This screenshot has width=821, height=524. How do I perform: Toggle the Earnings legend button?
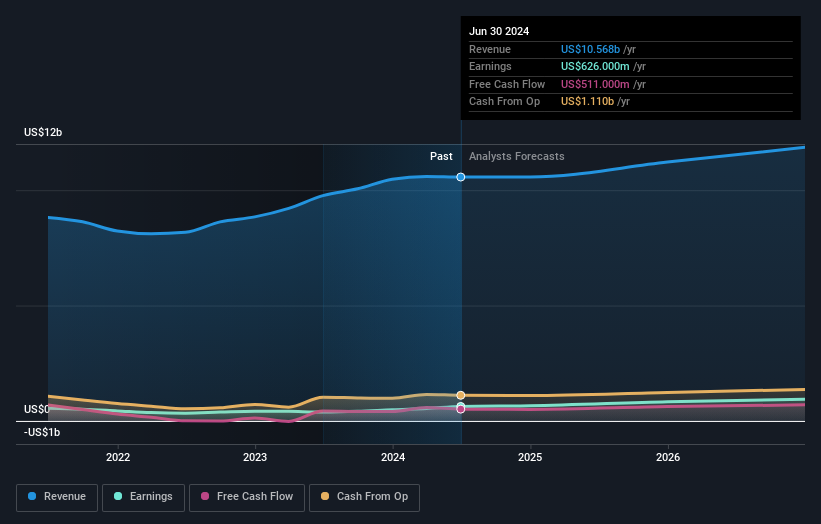(x=143, y=497)
